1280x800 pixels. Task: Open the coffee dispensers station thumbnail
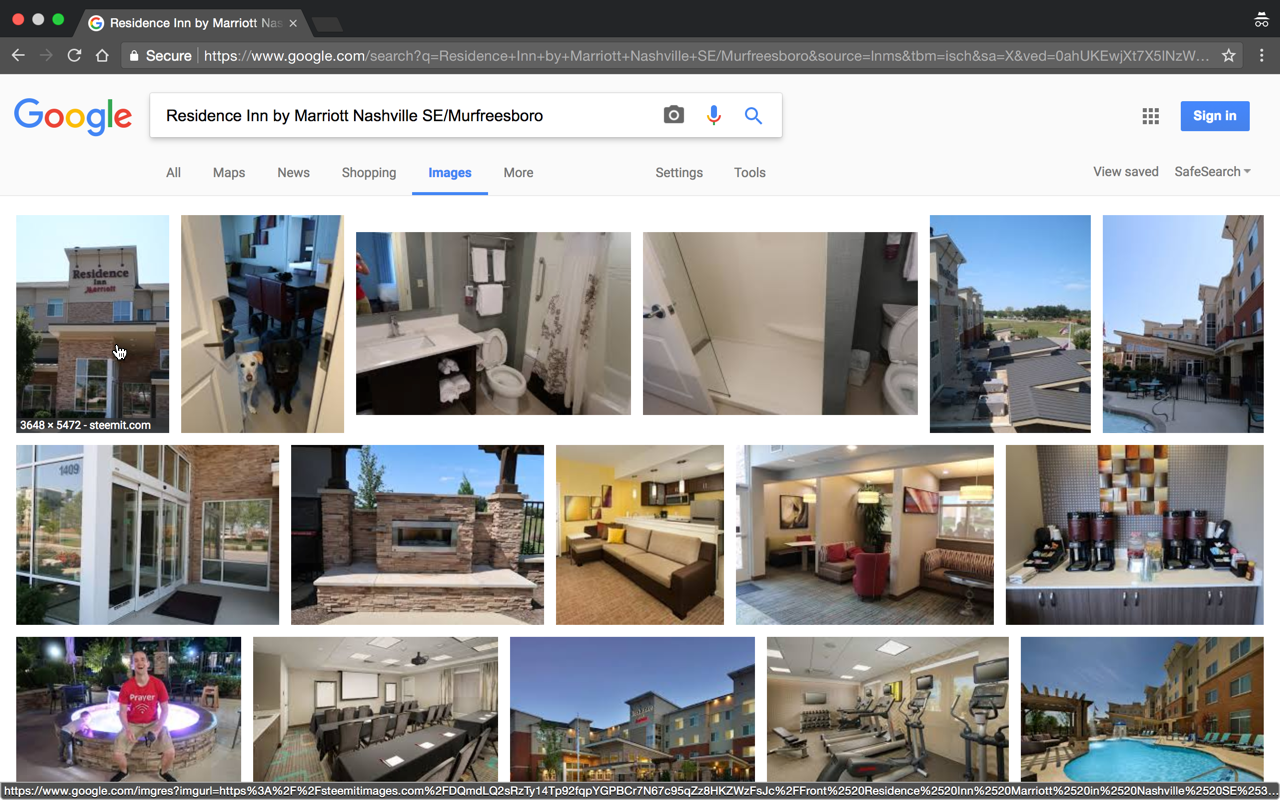pyautogui.click(x=1135, y=535)
